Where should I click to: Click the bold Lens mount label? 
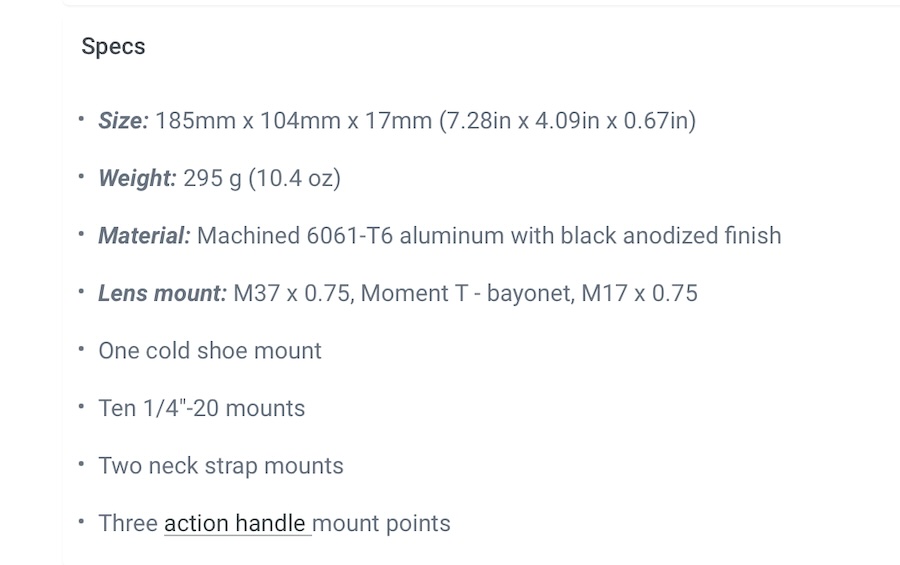162,293
